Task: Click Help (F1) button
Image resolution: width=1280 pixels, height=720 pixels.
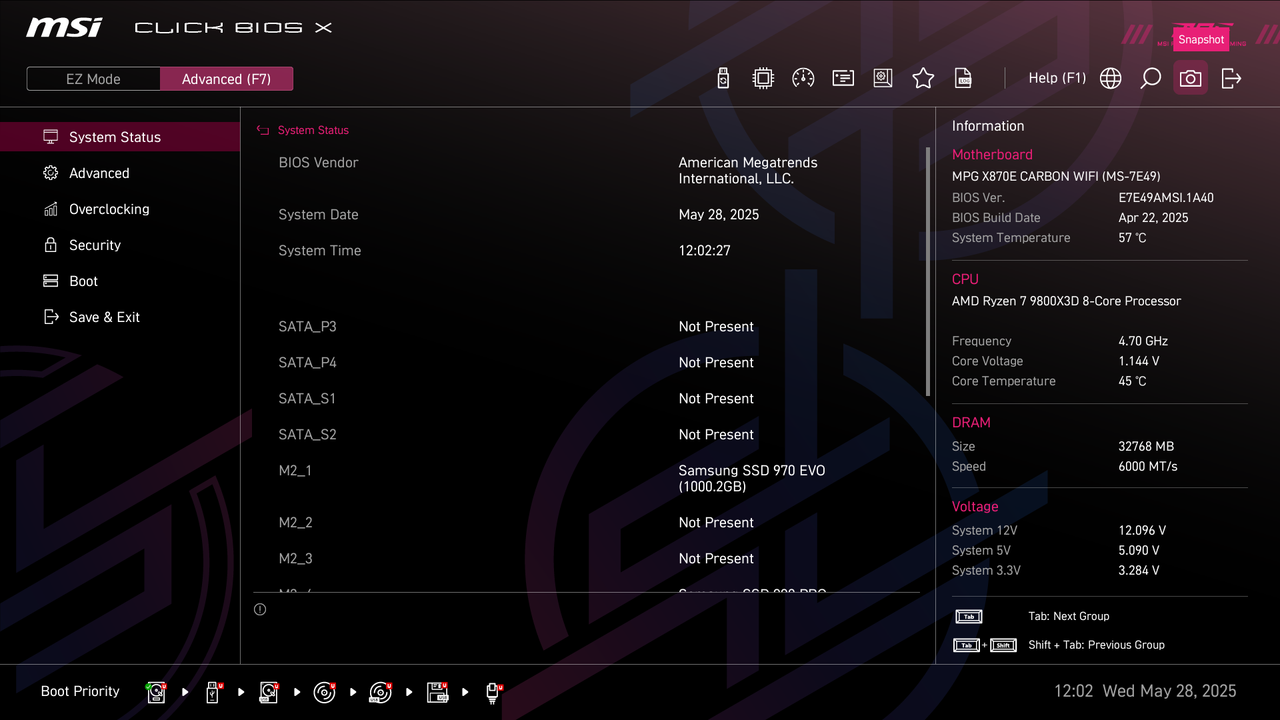Action: click(x=1057, y=78)
